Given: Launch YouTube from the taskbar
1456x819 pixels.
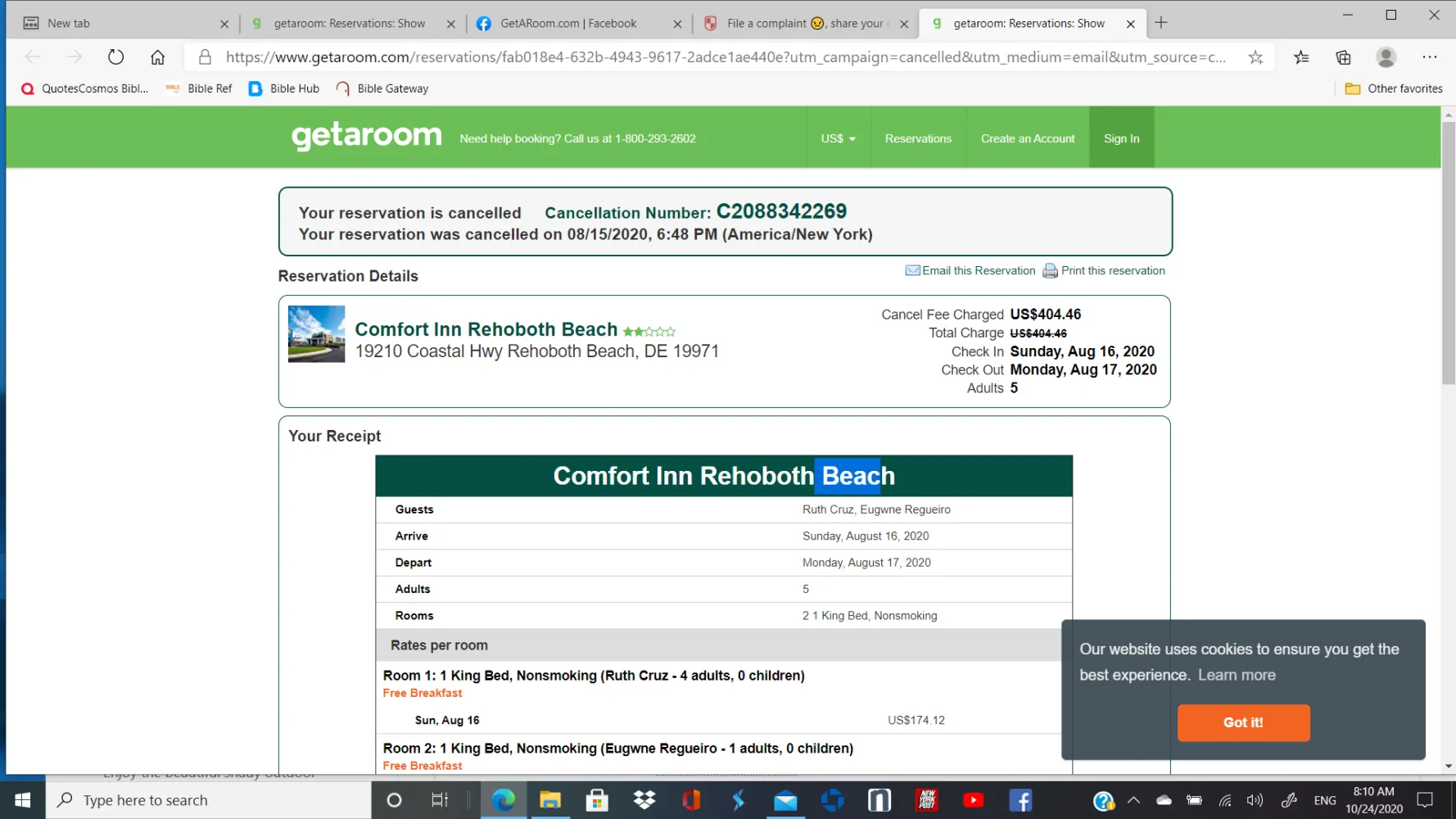Looking at the screenshot, I should coord(973,800).
